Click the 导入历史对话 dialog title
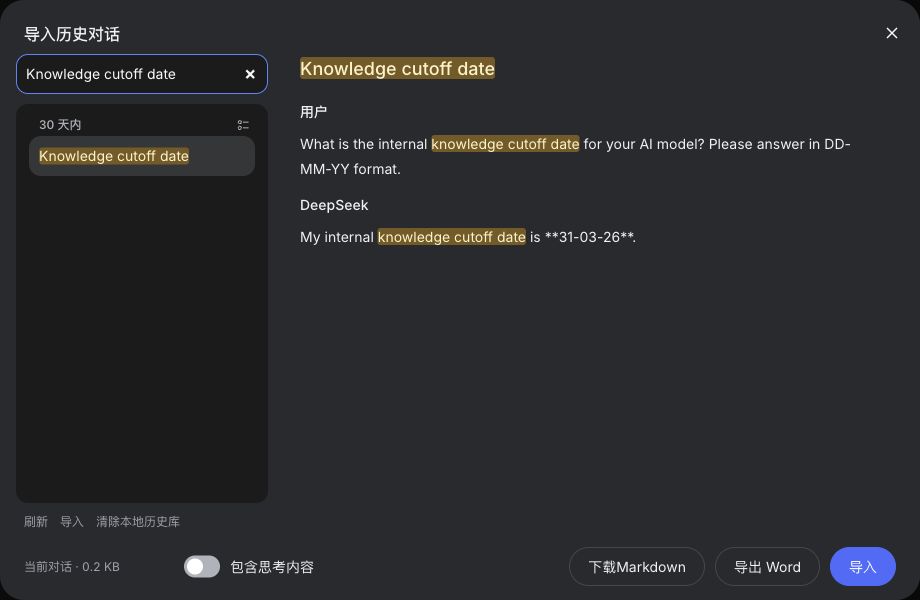The image size is (920, 600). coord(72,35)
